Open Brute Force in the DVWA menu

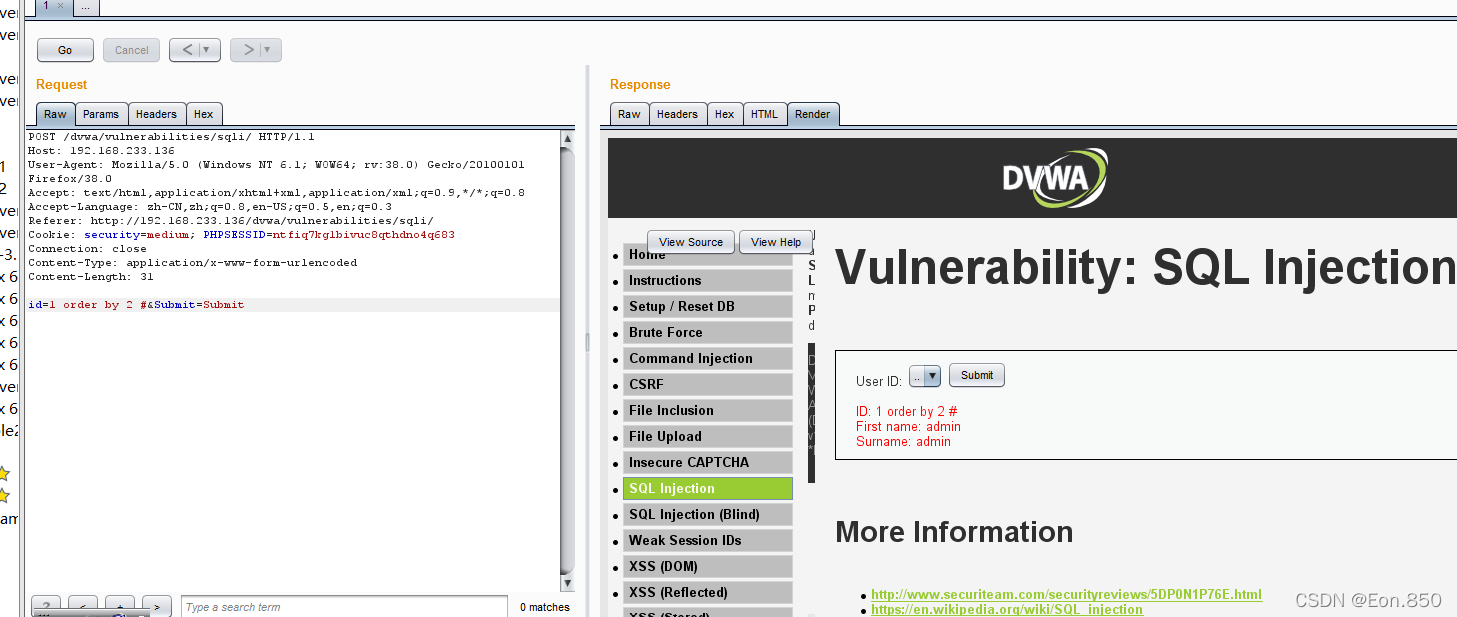[x=707, y=332]
